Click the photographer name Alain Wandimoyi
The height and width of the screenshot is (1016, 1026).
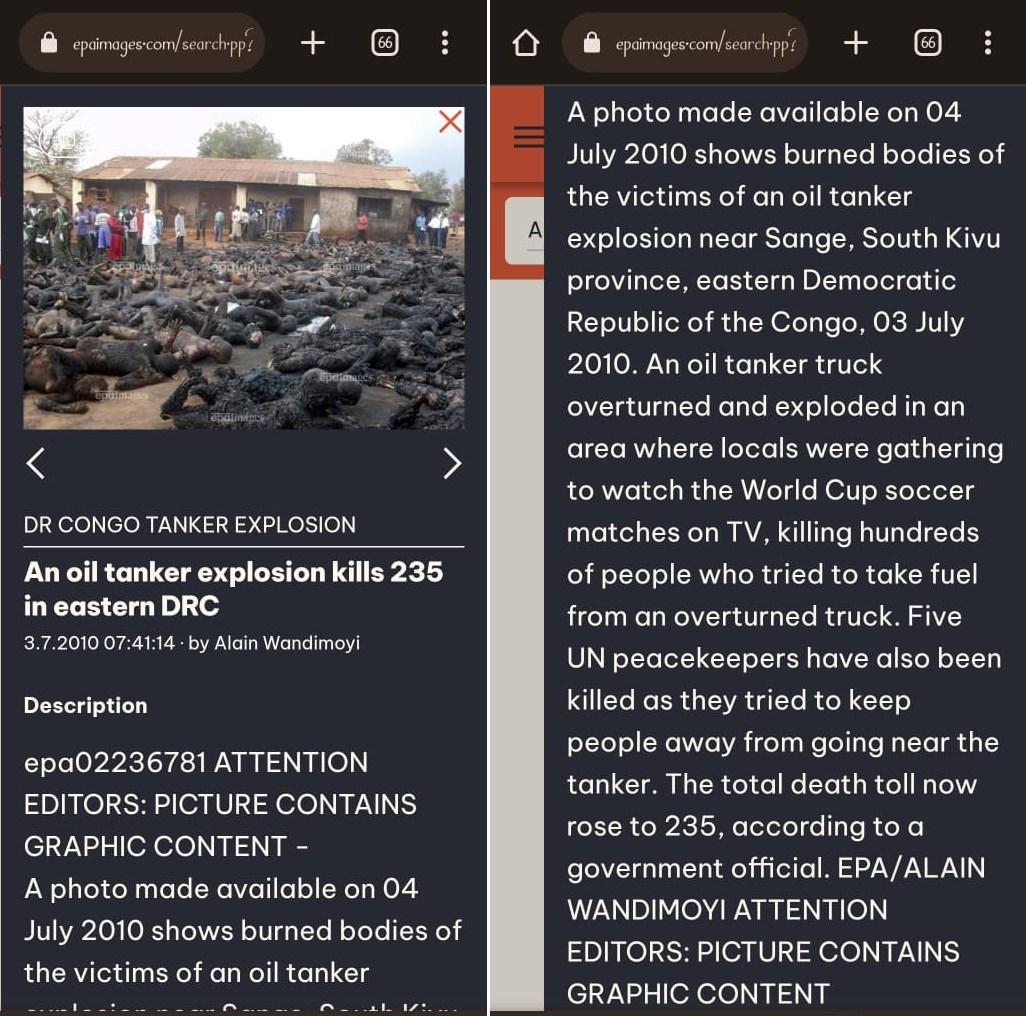pyautogui.click(x=287, y=643)
